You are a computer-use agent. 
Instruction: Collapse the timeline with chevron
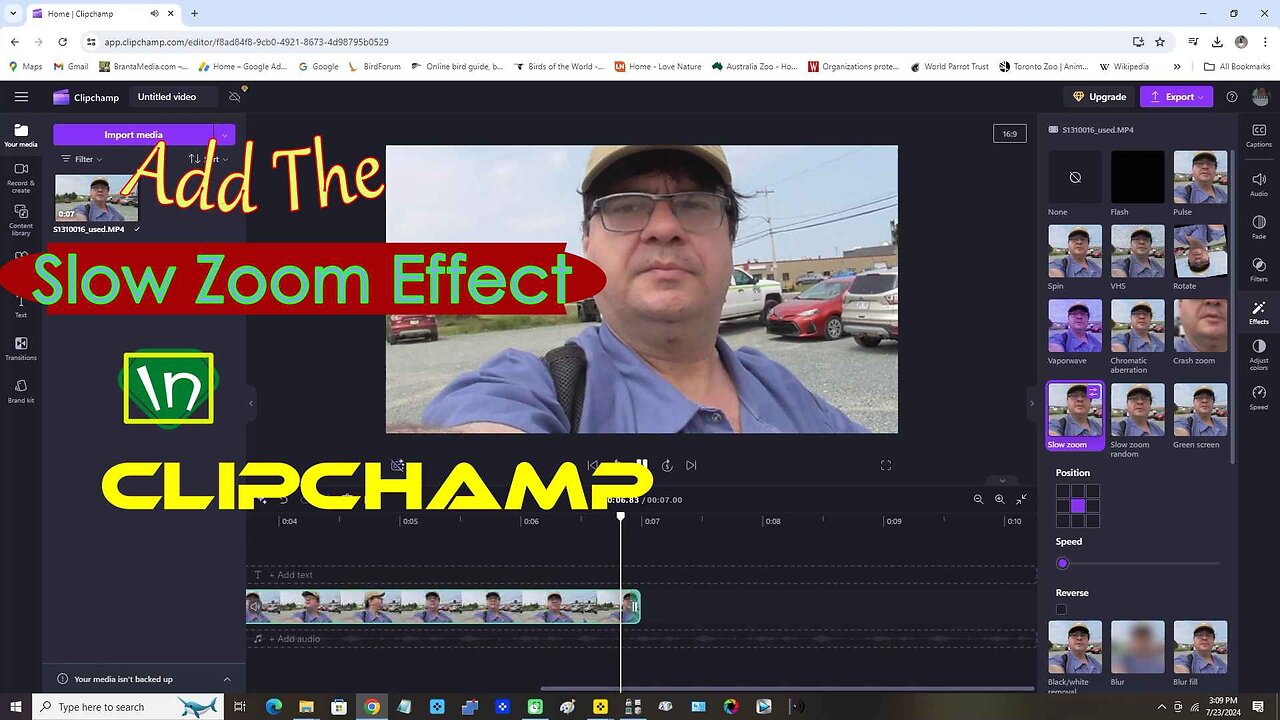click(1003, 480)
